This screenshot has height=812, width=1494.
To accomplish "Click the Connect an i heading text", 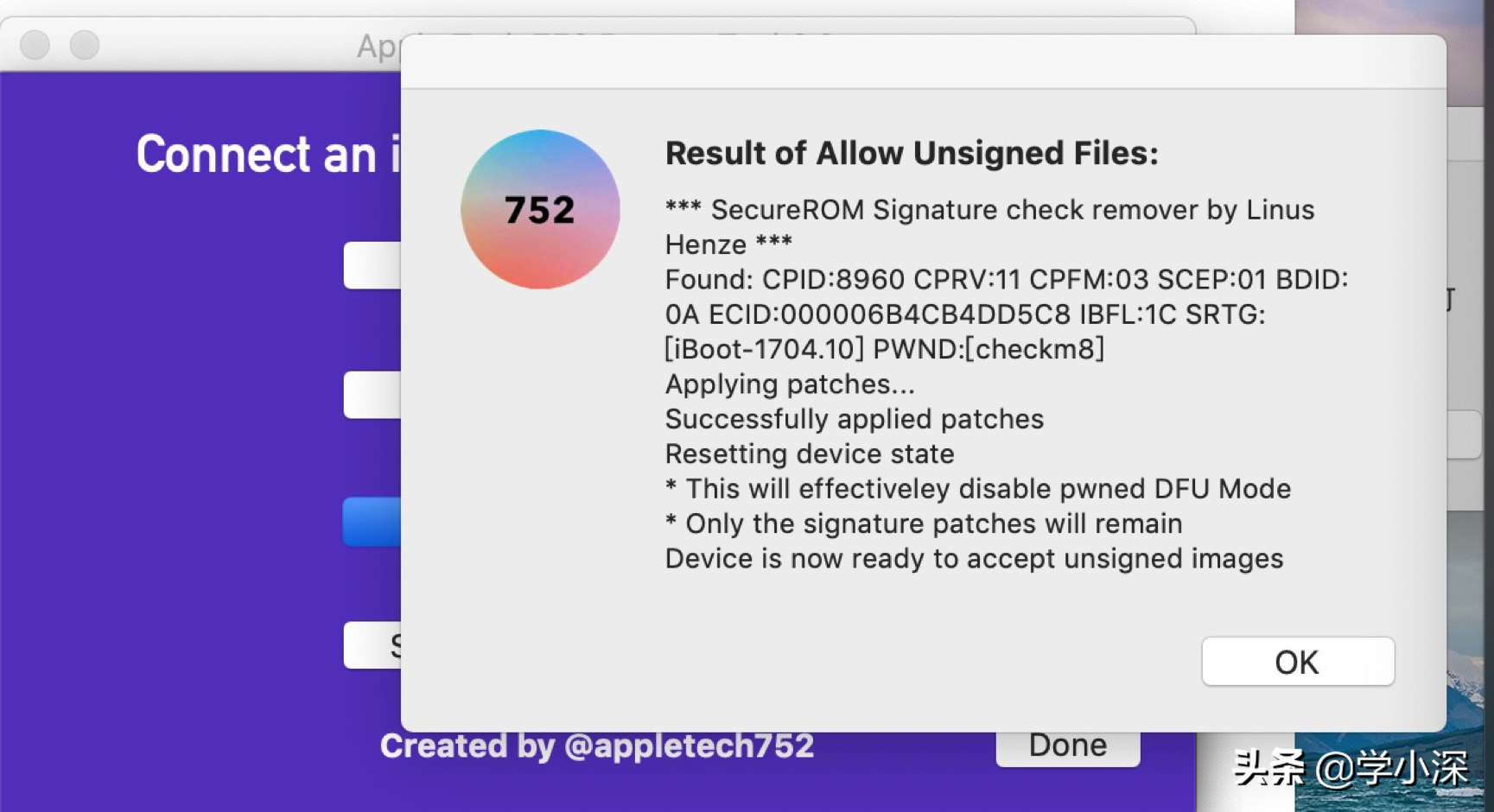I will pos(269,155).
